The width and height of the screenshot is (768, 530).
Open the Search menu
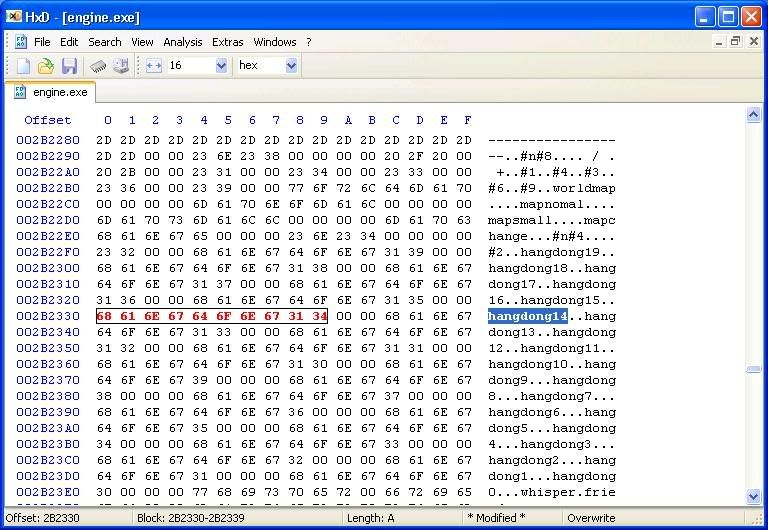point(104,42)
